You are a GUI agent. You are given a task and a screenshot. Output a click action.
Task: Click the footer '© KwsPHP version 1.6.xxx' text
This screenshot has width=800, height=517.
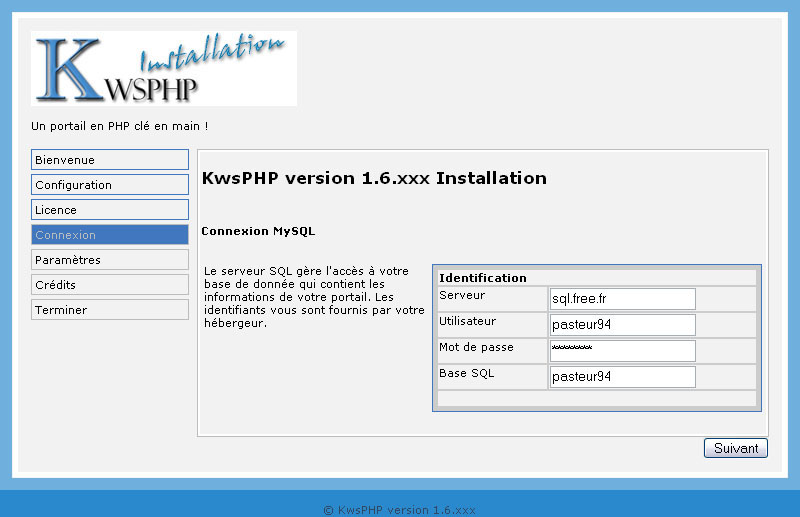pyautogui.click(x=399, y=510)
